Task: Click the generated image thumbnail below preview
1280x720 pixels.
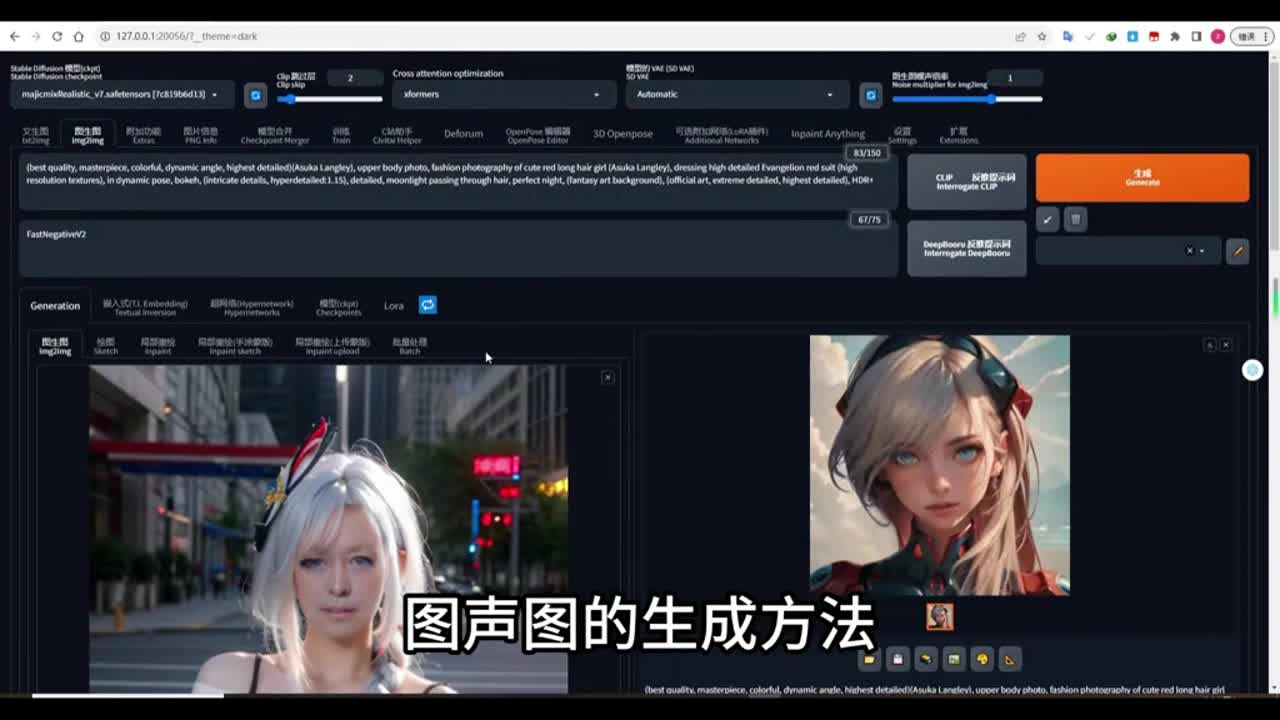Action: pos(939,617)
